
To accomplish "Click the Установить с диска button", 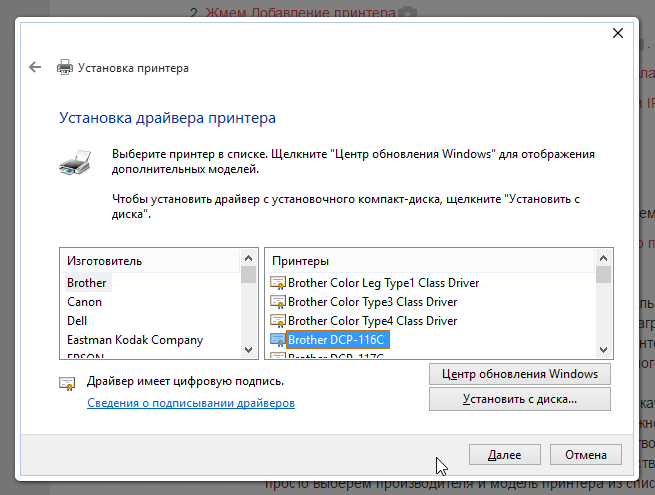I will click(520, 399).
